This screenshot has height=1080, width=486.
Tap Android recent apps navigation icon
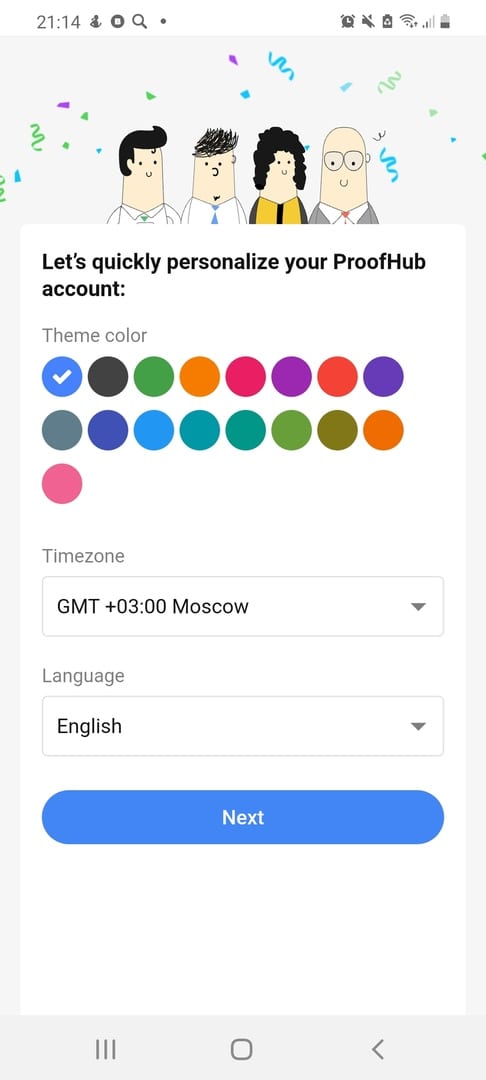tap(105, 1049)
